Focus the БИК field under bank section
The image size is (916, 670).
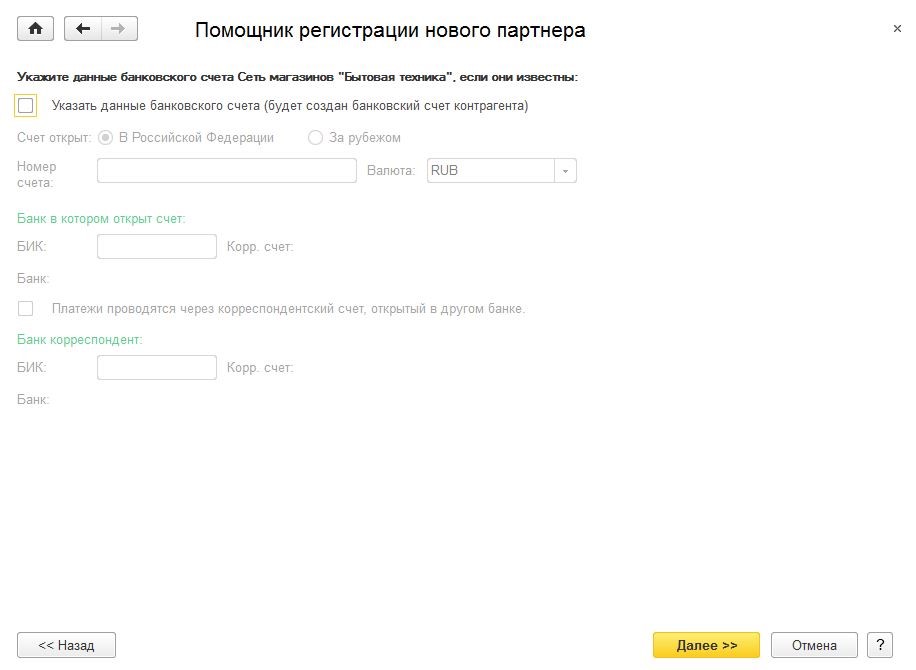[x=157, y=247]
